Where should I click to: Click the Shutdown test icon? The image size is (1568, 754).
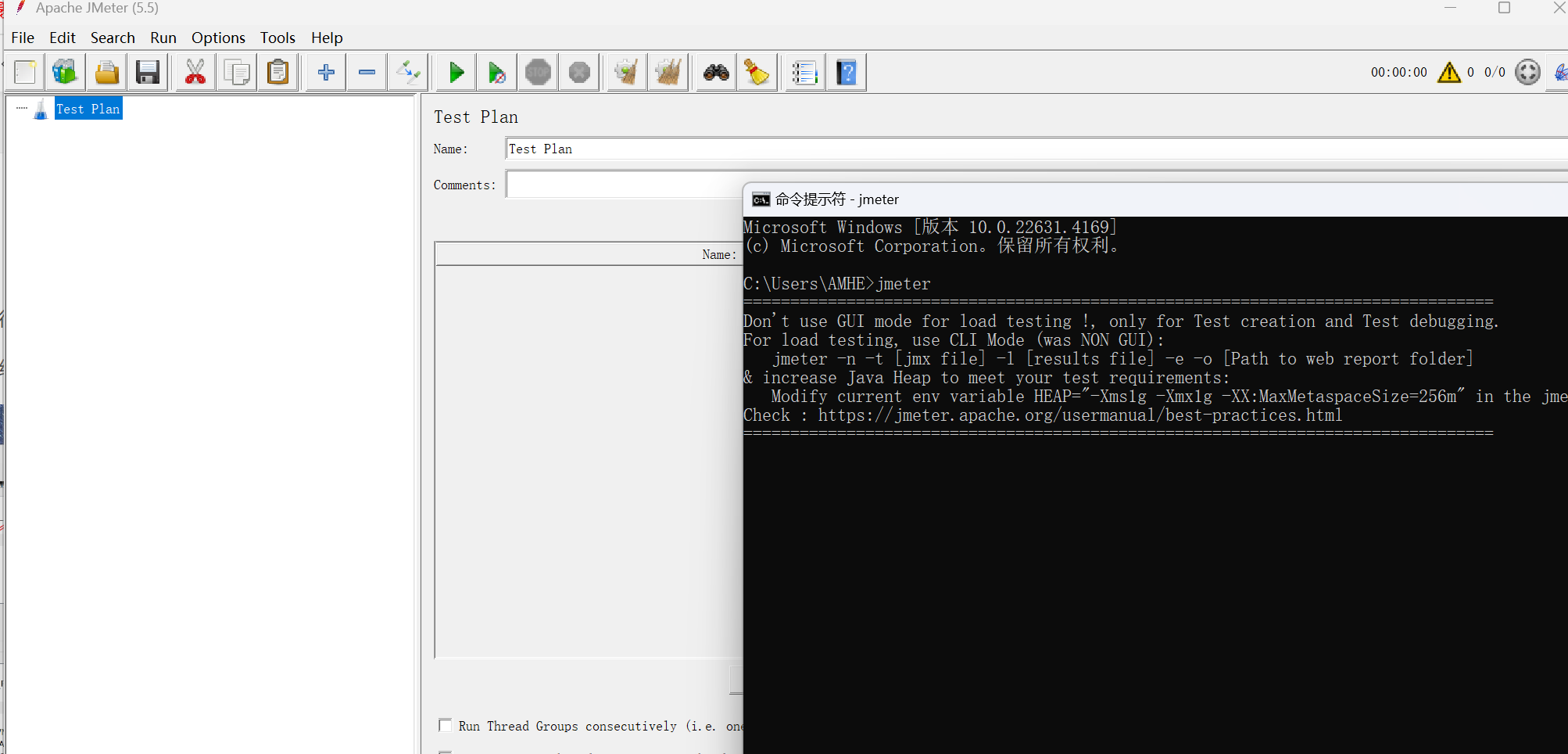579,73
